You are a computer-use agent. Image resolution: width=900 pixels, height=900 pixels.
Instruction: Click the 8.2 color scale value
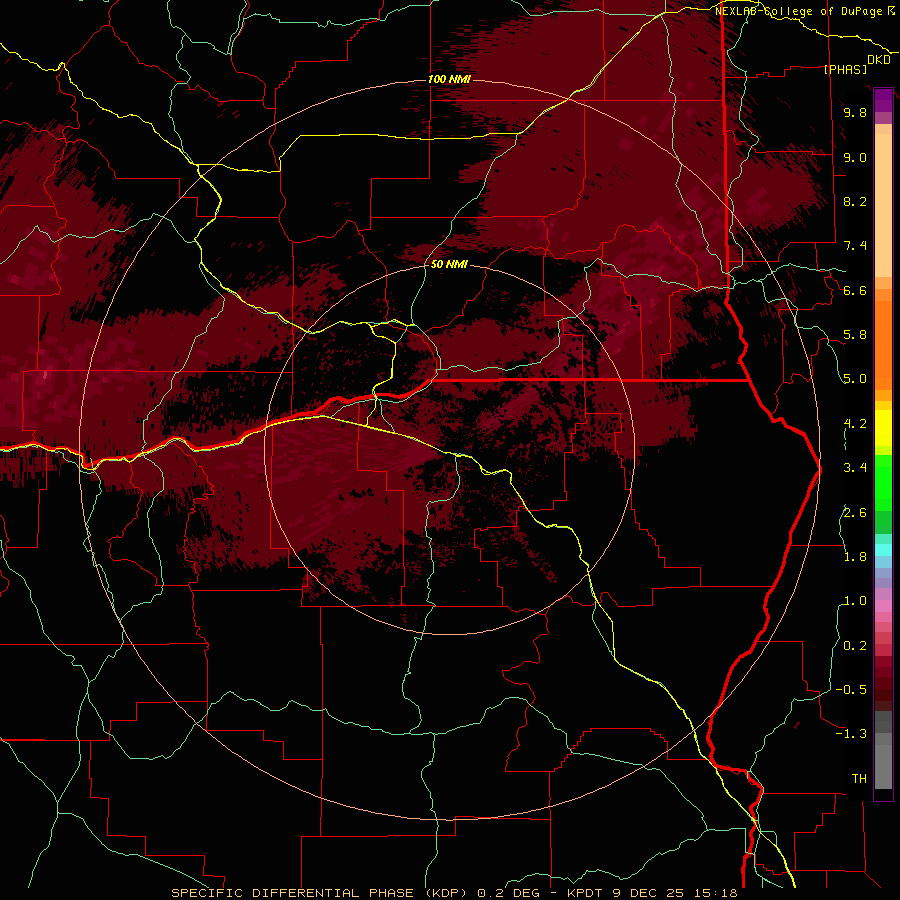pos(855,201)
